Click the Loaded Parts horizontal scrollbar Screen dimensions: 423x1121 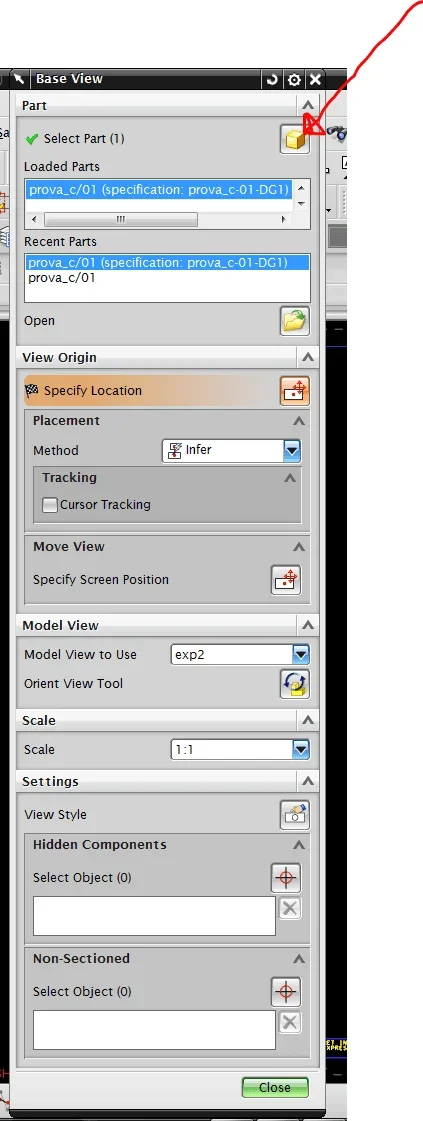pyautogui.click(x=160, y=219)
